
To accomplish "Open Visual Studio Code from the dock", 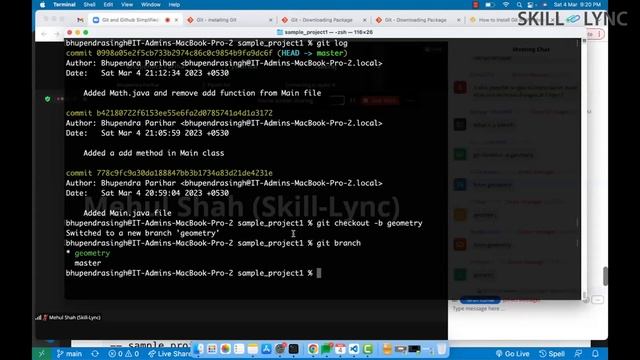I will (353, 349).
